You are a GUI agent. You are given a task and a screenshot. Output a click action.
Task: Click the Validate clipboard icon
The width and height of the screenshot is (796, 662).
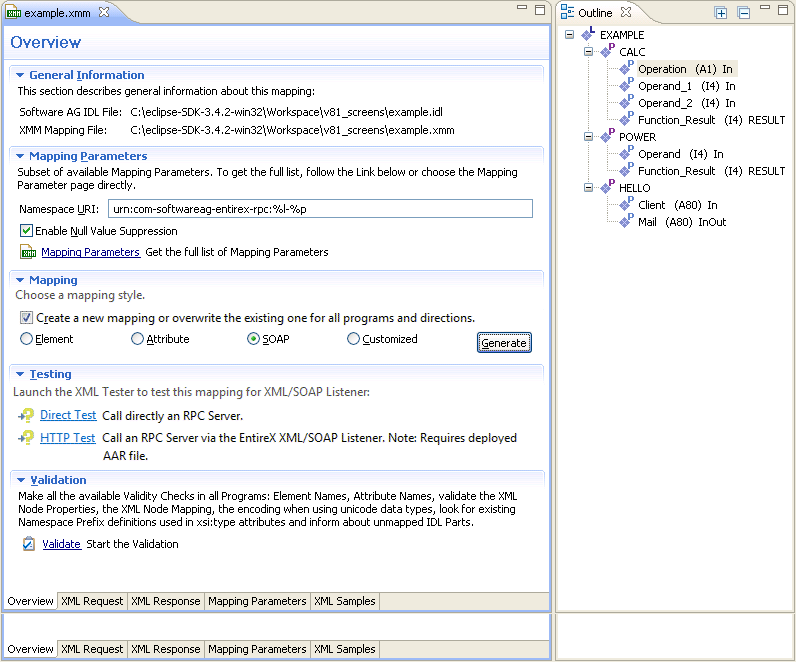pos(28,544)
